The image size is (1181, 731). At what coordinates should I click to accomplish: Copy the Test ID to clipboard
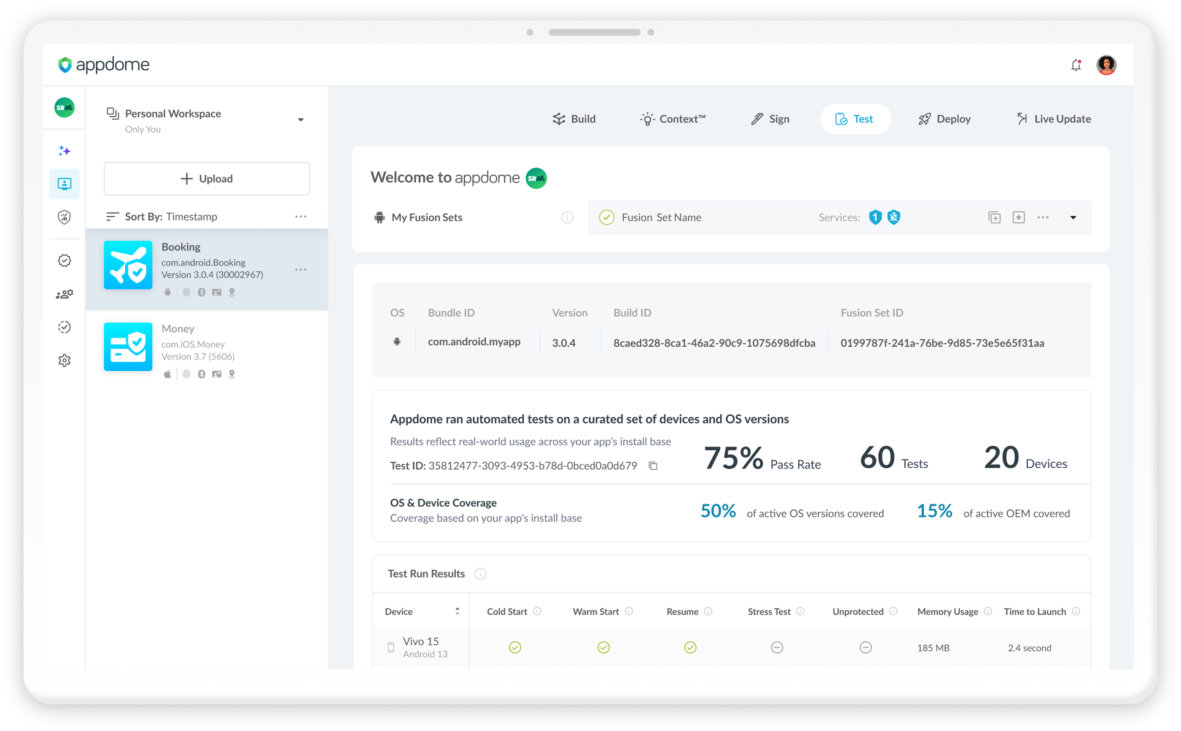click(653, 466)
